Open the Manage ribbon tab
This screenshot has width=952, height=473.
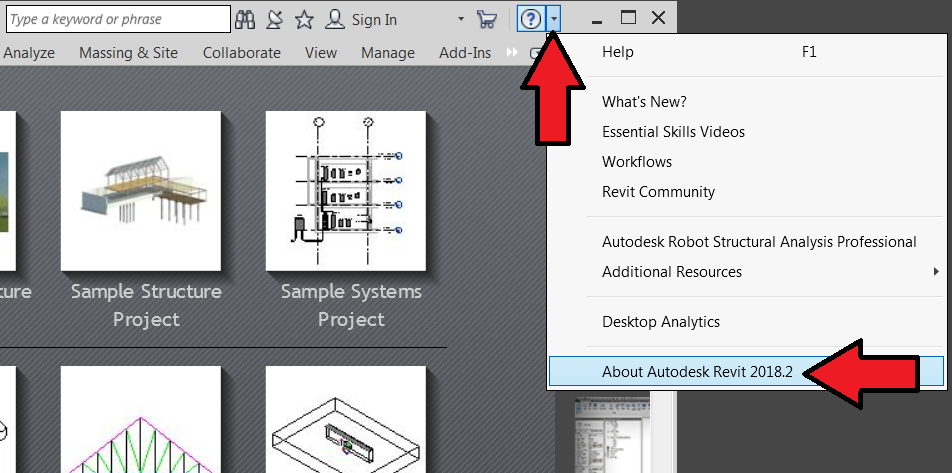pyautogui.click(x=387, y=53)
